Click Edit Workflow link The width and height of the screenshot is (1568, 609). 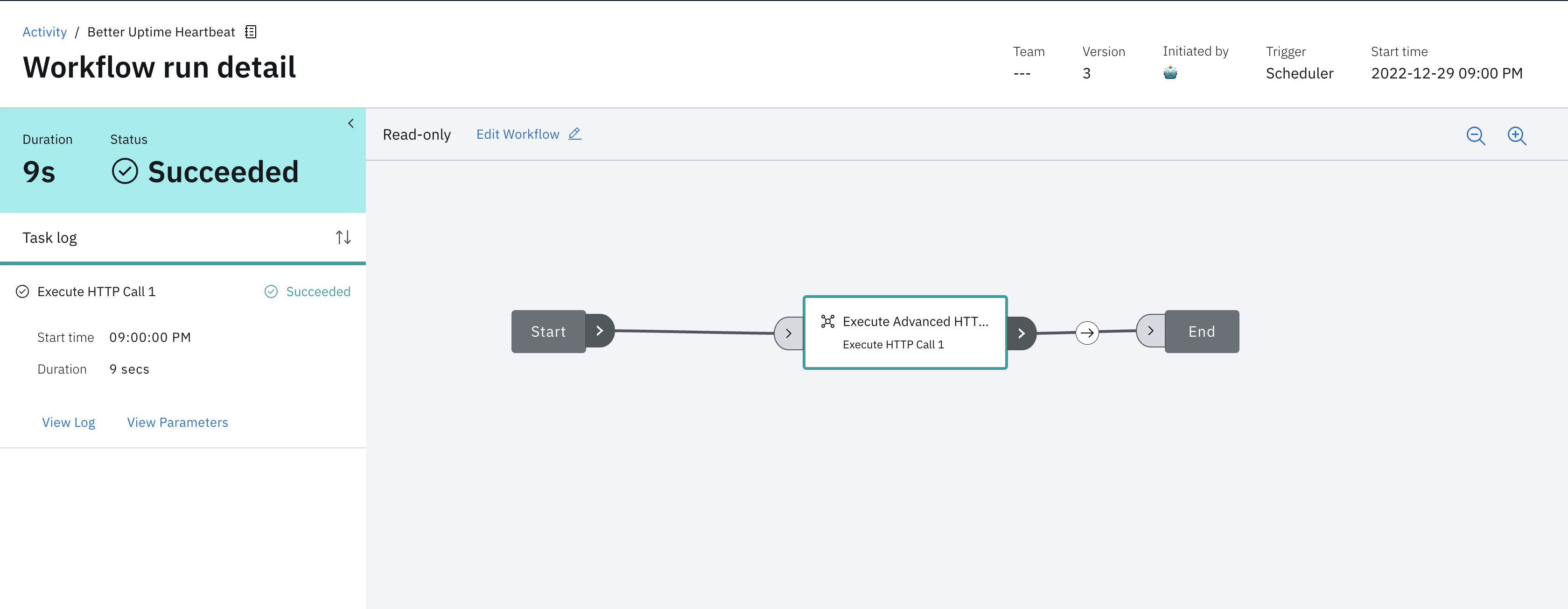pyautogui.click(x=518, y=134)
